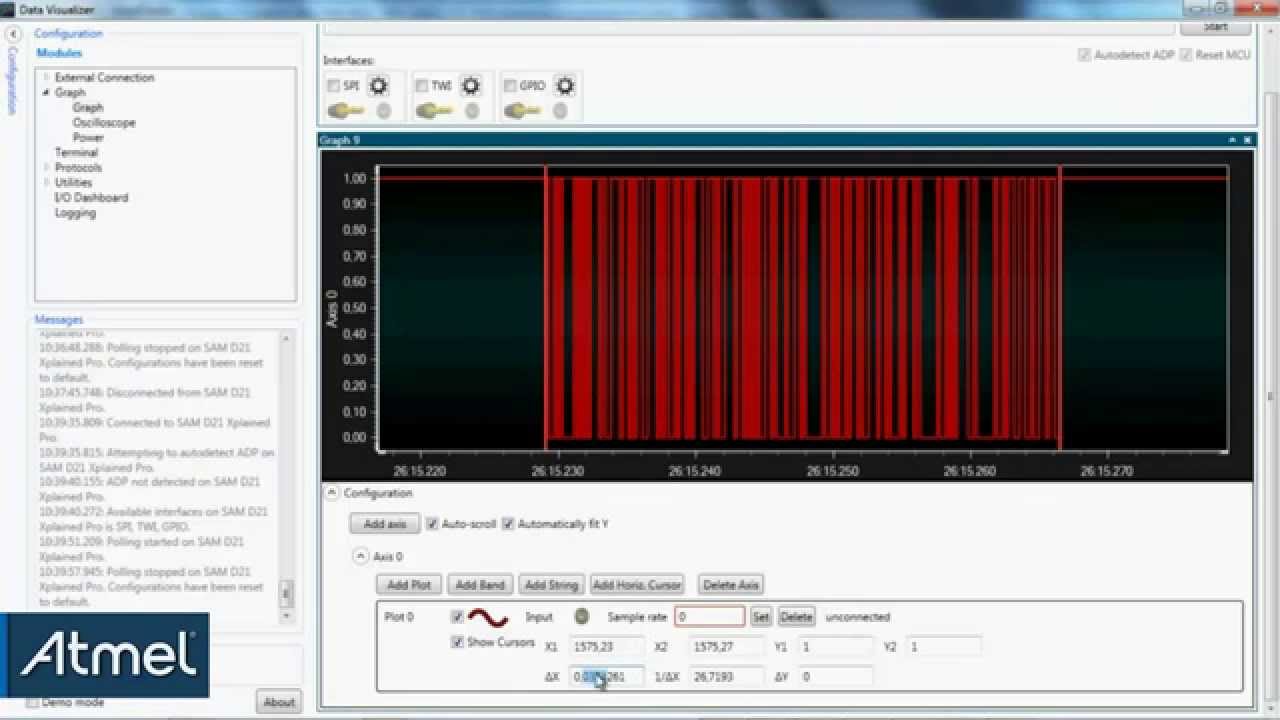
Task: Select Logging module in tree
Action: coord(75,212)
